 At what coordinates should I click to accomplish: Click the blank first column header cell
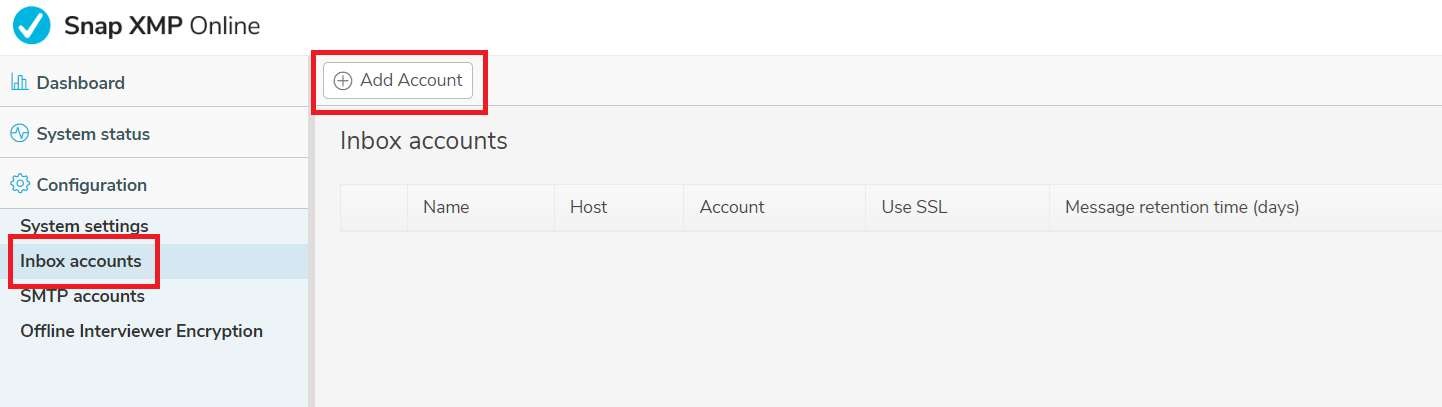[374, 208]
